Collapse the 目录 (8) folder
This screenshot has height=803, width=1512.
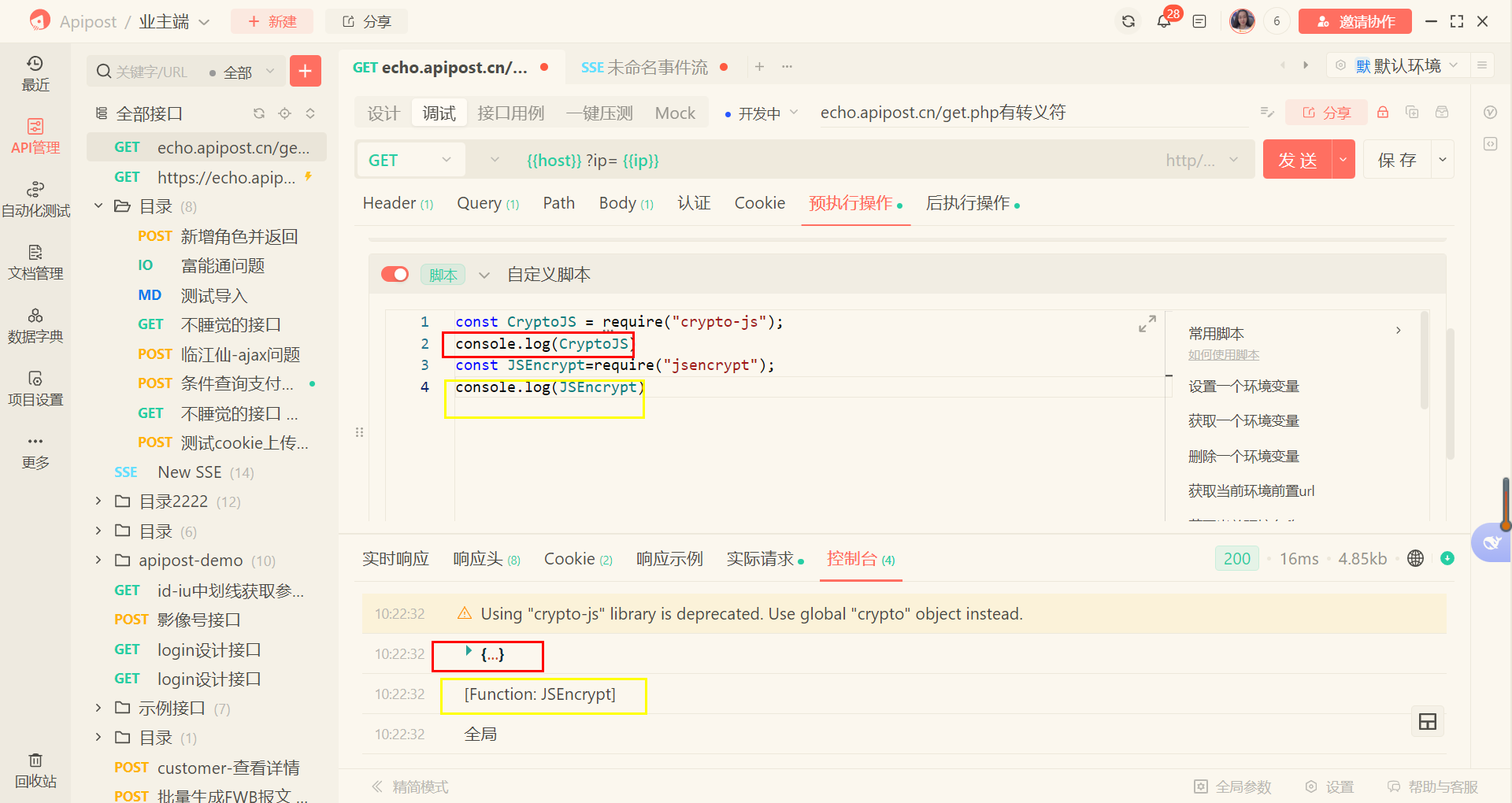(x=98, y=205)
